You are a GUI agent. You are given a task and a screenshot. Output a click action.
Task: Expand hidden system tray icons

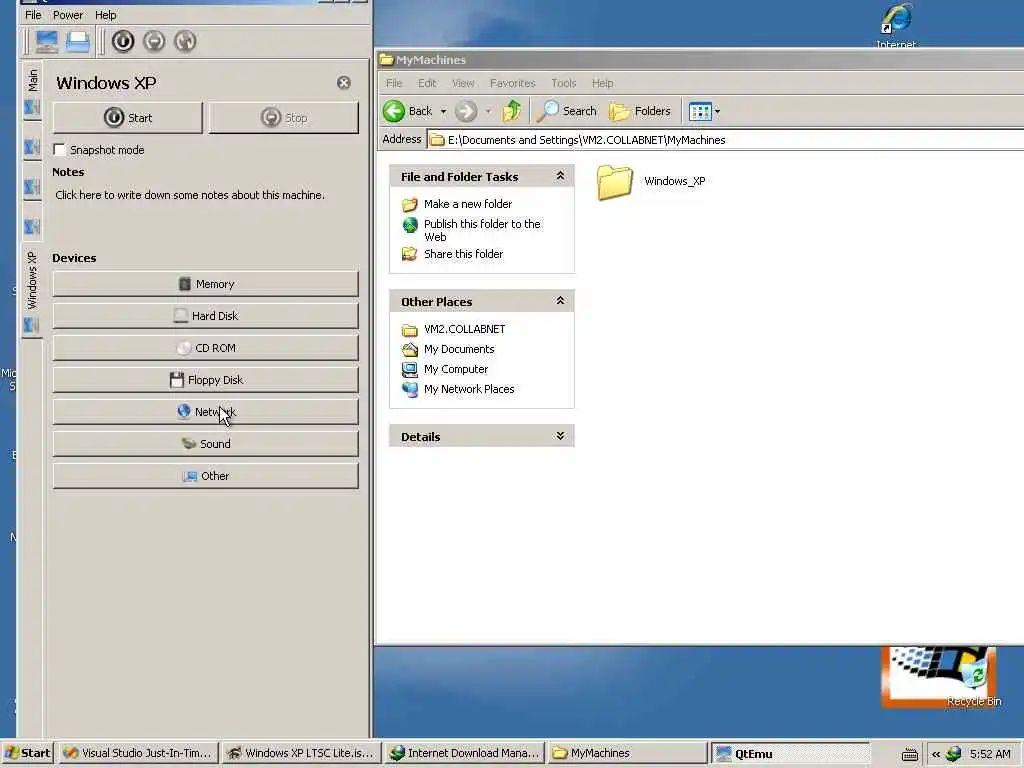click(x=936, y=754)
